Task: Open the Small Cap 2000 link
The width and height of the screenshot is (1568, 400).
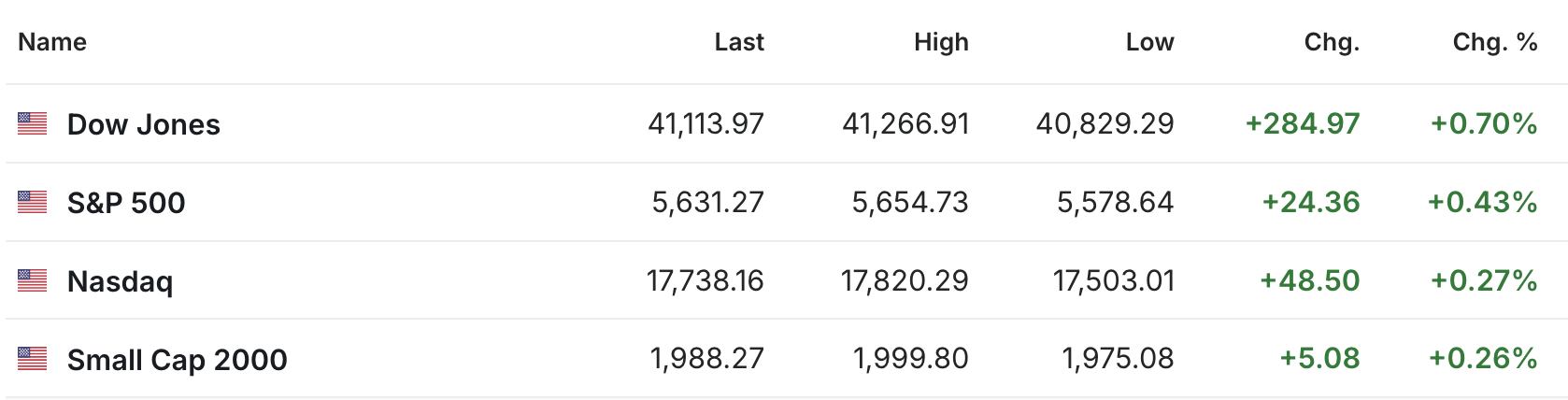Action: (178, 360)
